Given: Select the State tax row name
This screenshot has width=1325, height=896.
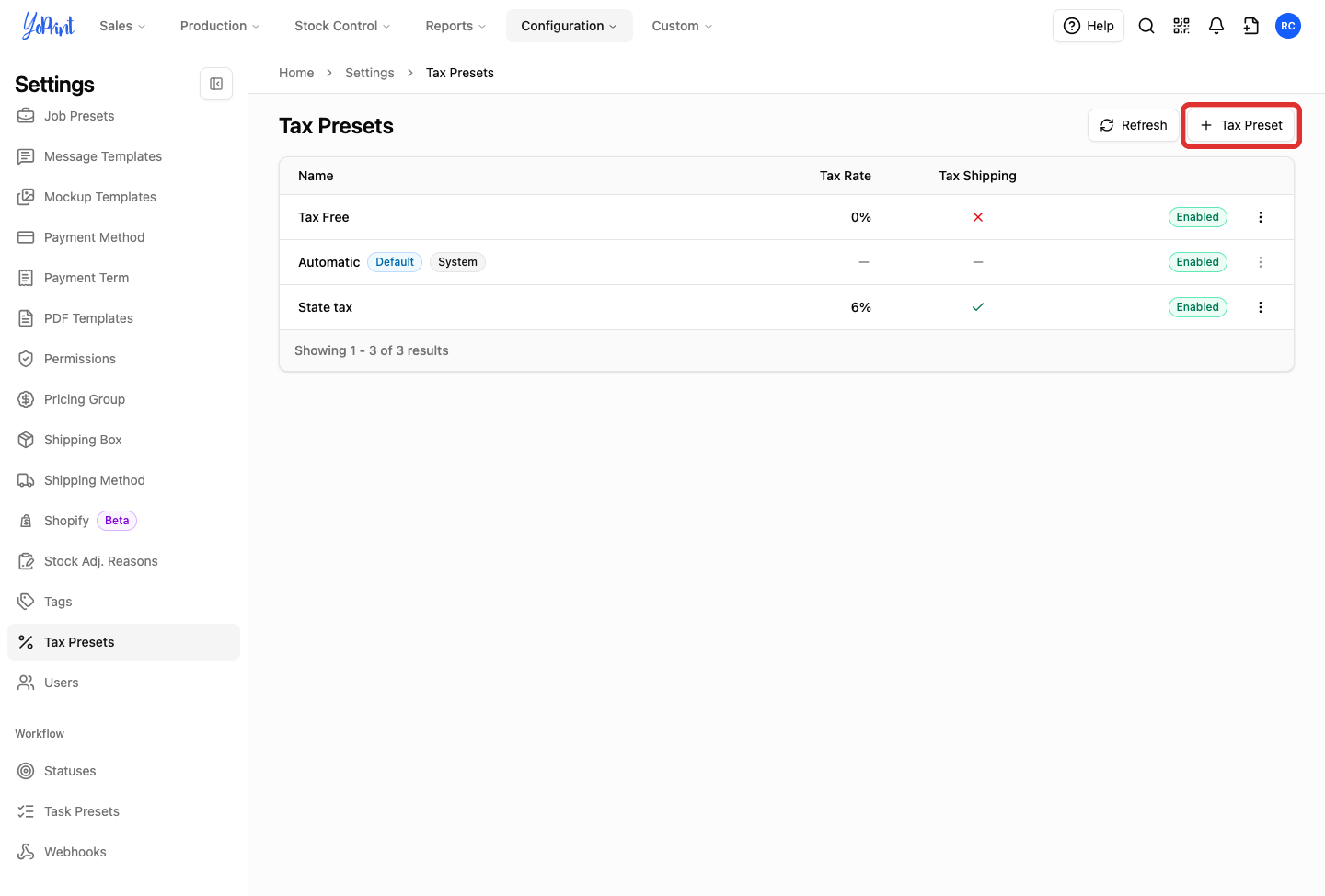Looking at the screenshot, I should (x=325, y=307).
